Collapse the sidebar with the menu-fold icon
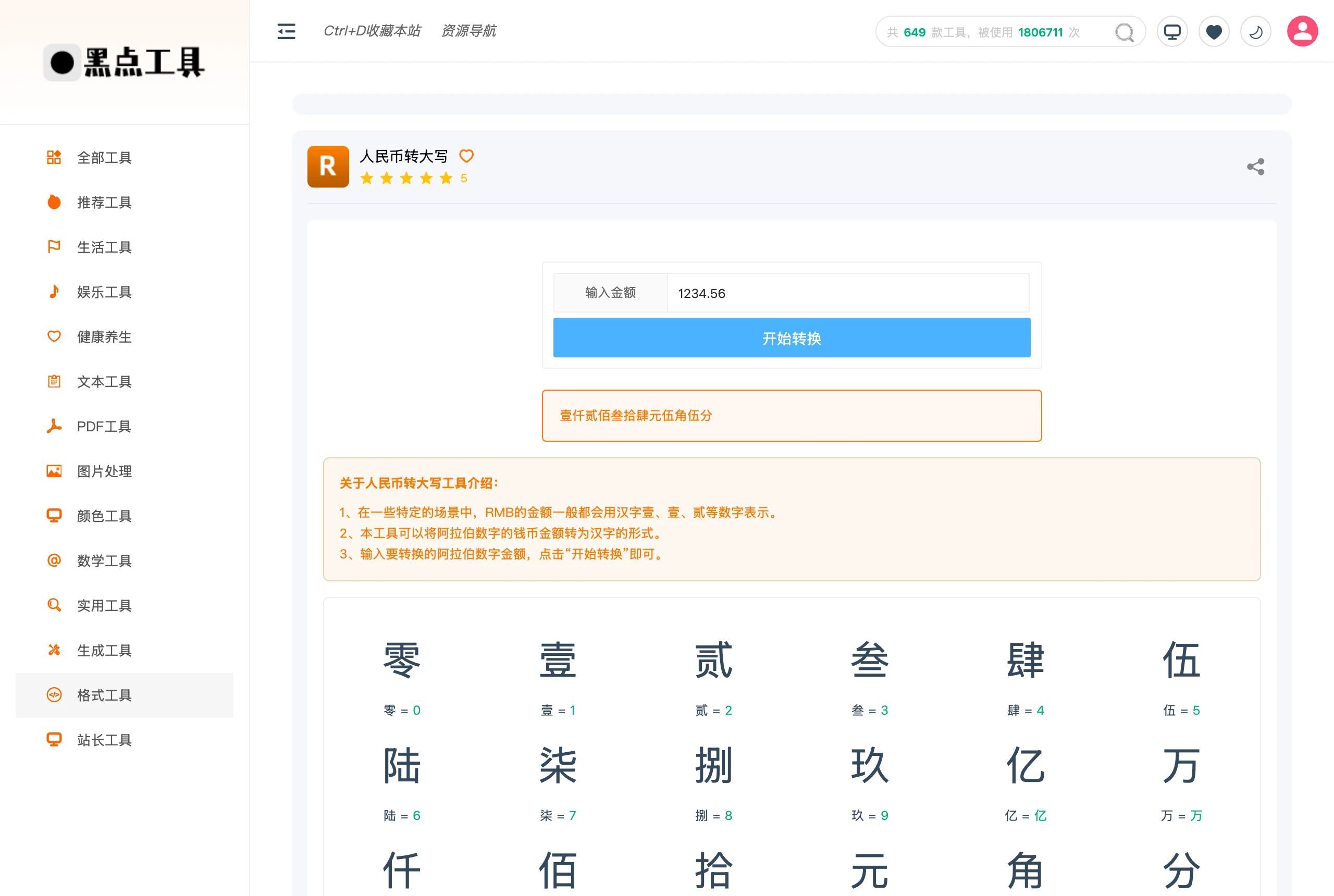 (287, 31)
